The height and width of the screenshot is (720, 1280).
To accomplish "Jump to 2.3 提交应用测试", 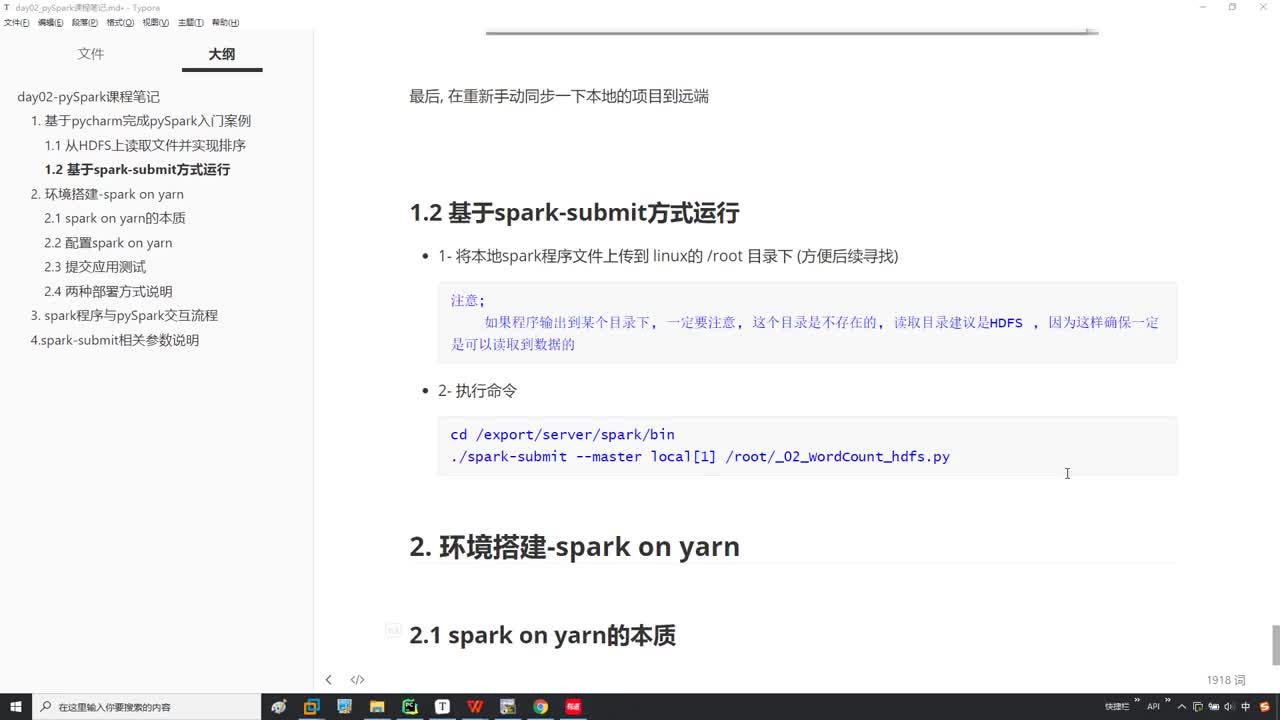I will tap(95, 267).
